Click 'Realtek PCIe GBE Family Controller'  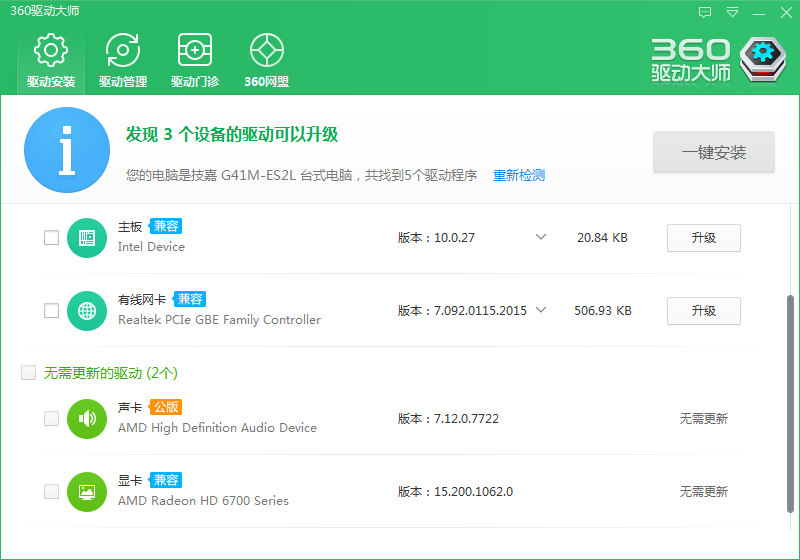219,320
